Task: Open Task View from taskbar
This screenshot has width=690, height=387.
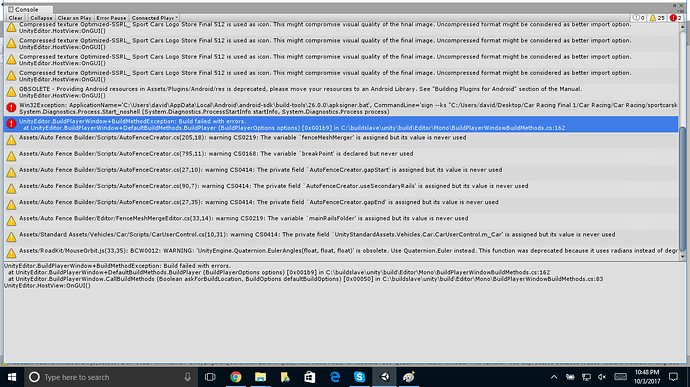Action: pyautogui.click(x=210, y=377)
